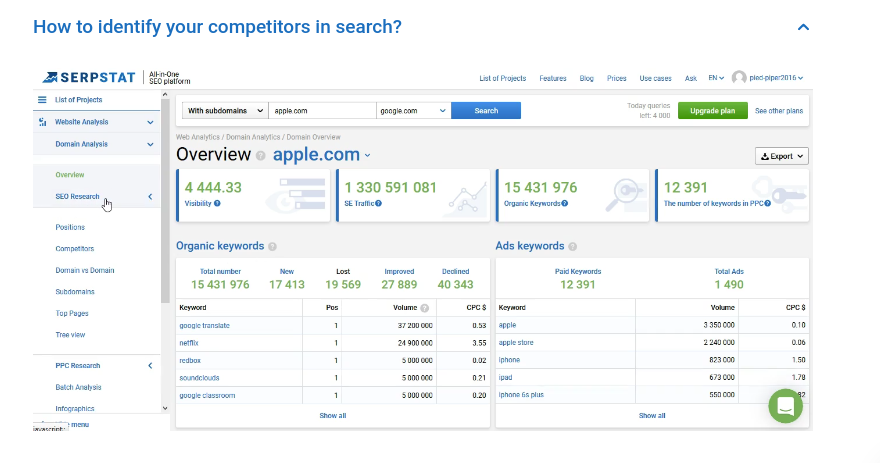Click the netflix keyword

pyautogui.click(x=189, y=343)
